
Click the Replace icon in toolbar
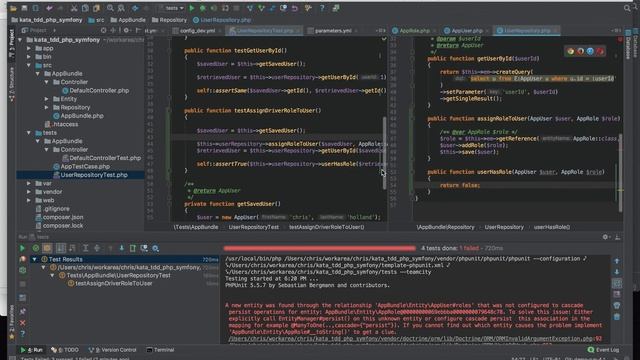point(121,8)
